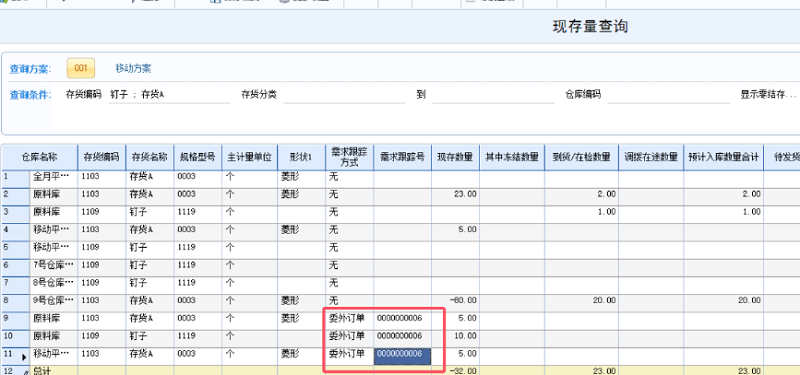Select row 1 by its row number
Screen dimensions: 800x375
point(15,179)
